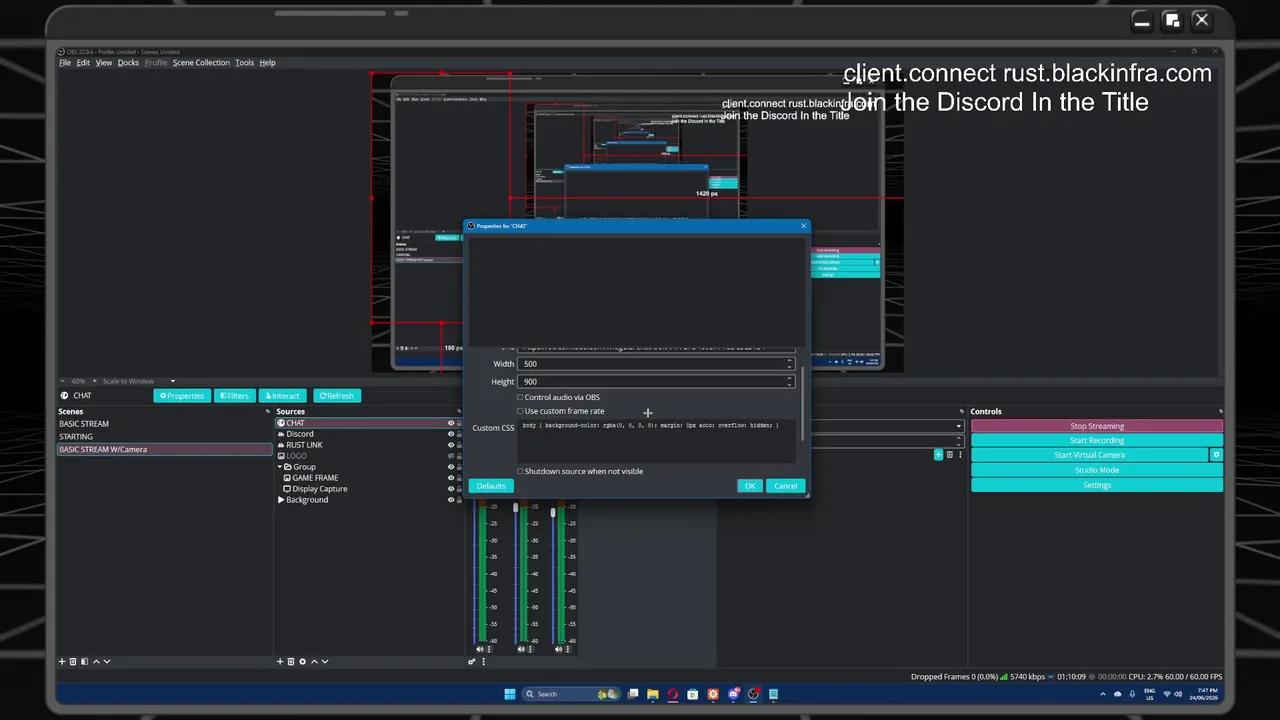Open the View menu

(104, 63)
